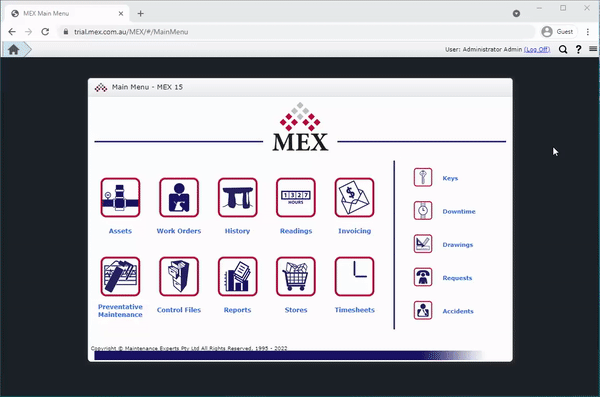
Task: Click the Drawings text link
Action: click(458, 245)
